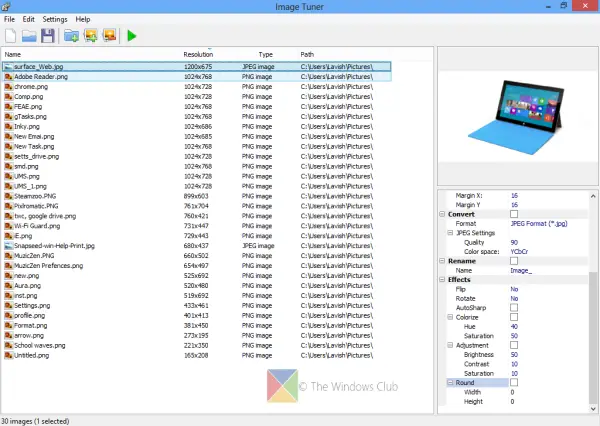The height and width of the screenshot is (426, 600).
Task: Click the JPEG Quality value 90
Action: click(514, 242)
